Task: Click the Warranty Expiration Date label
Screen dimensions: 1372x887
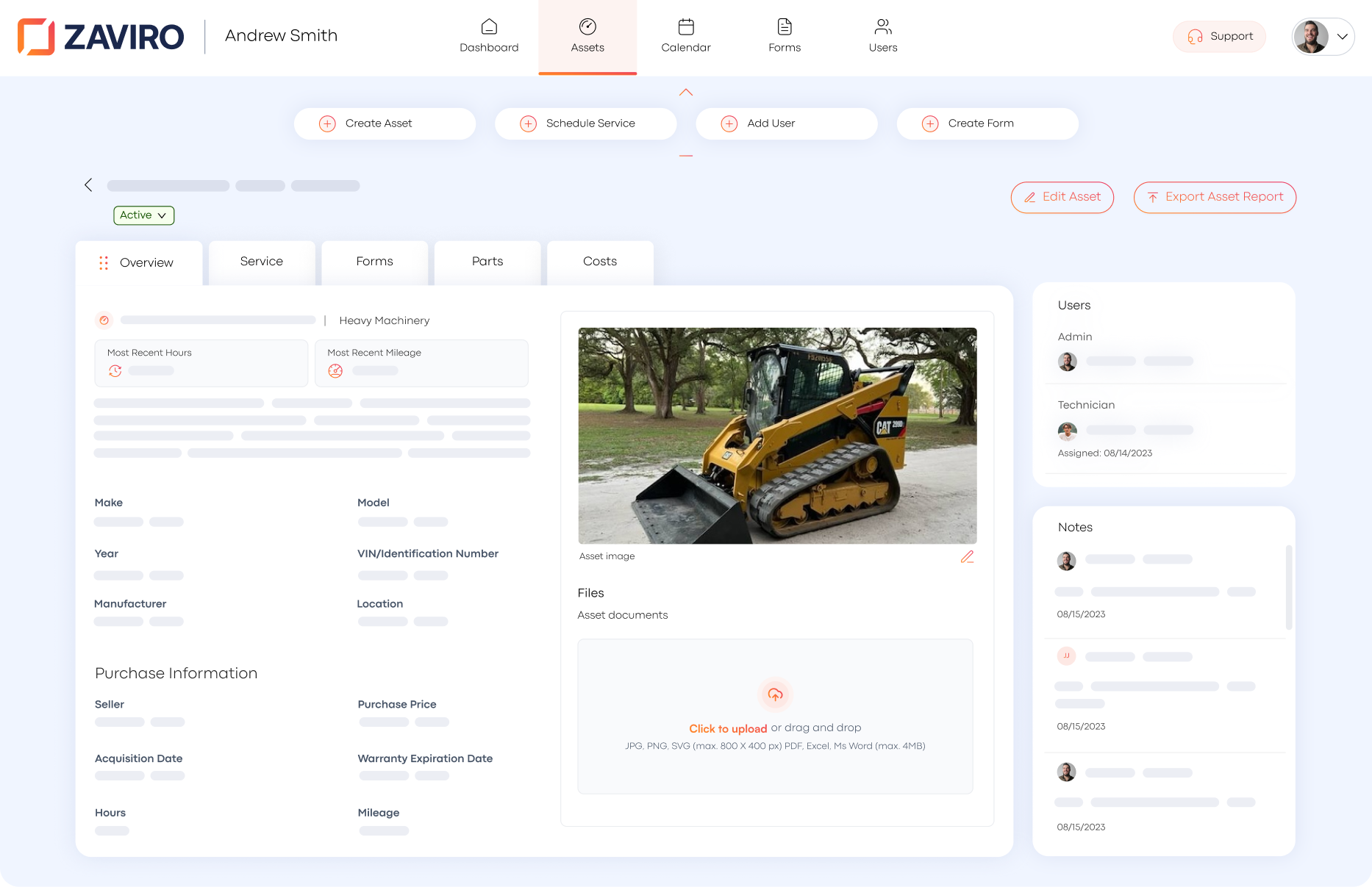Action: pyautogui.click(x=425, y=758)
